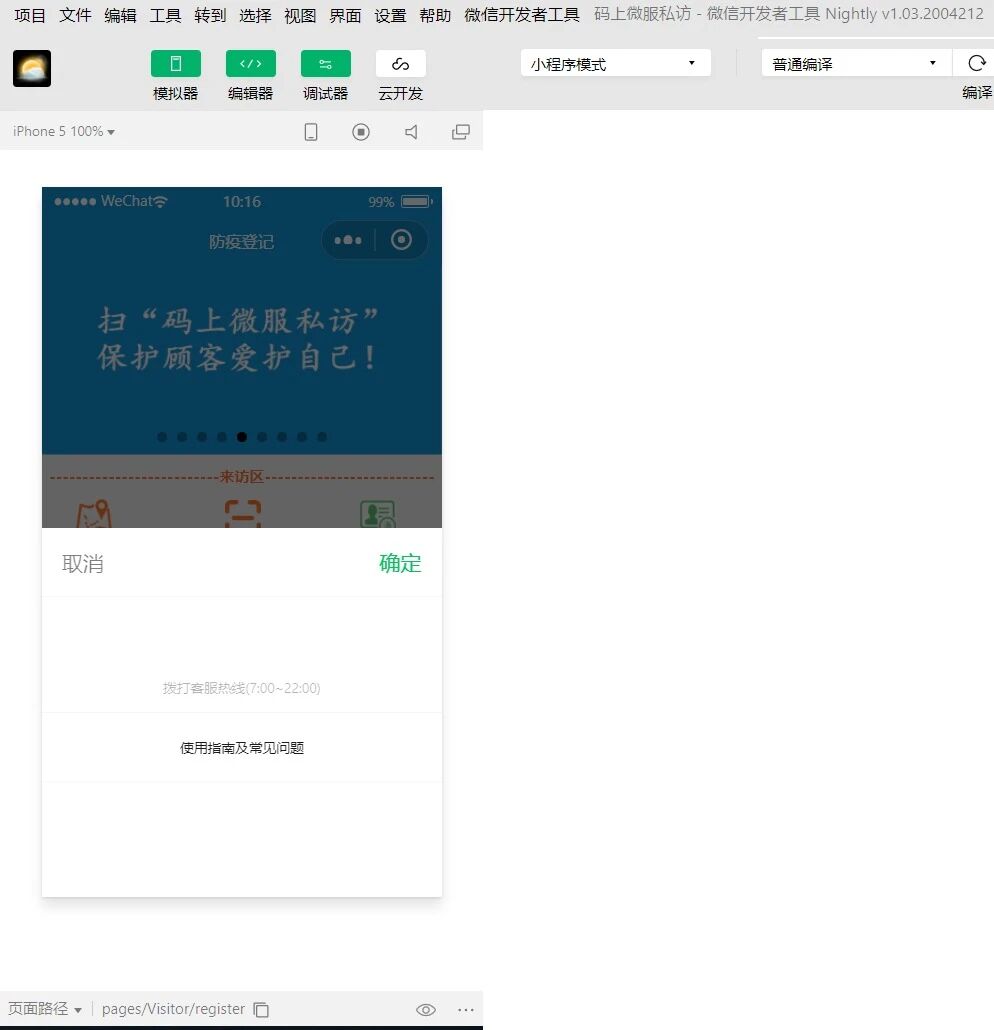994x1030 pixels.
Task: Open the 工具 menu
Action: click(165, 15)
